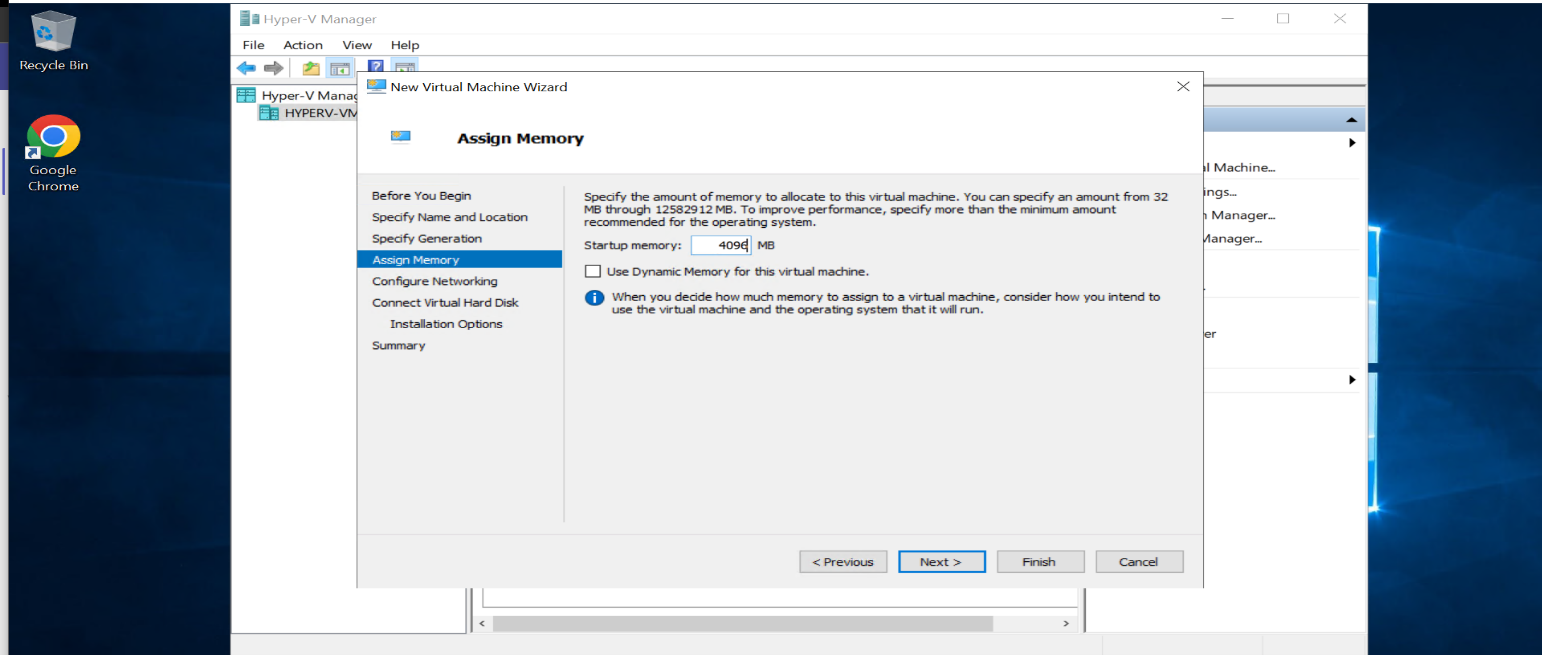1542x655 pixels.
Task: Click the grey Forward arrow in toolbar
Action: coord(273,68)
